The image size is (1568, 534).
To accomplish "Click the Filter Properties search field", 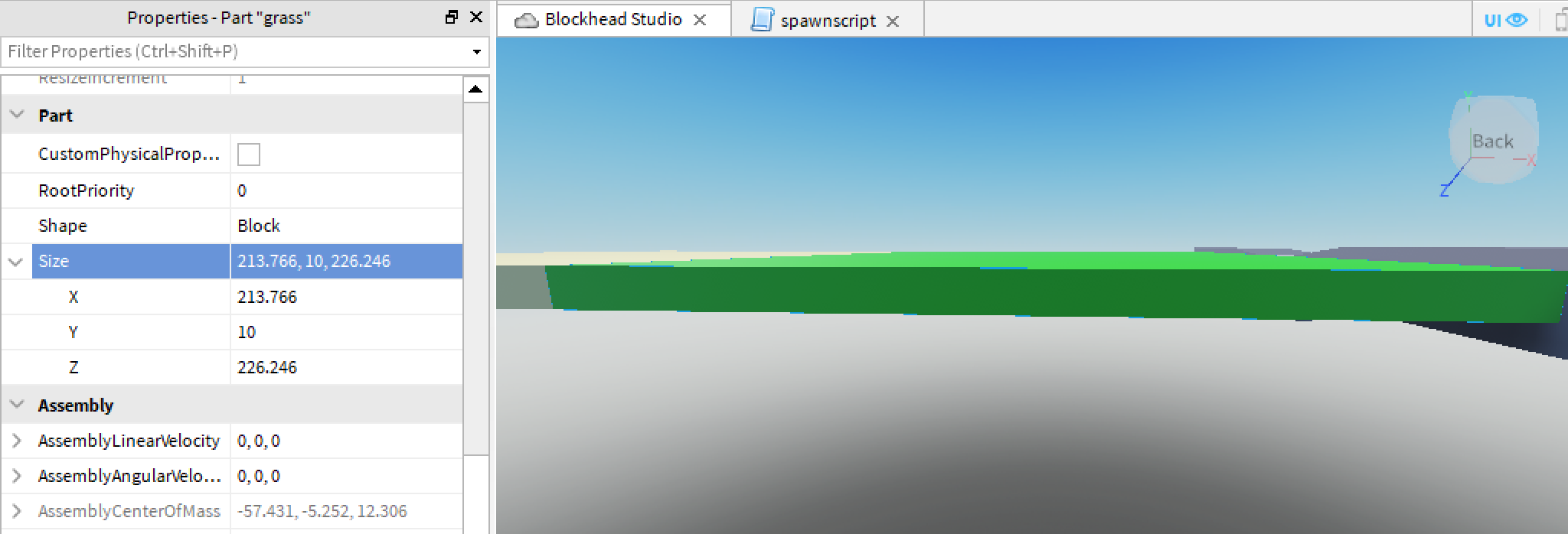I will click(237, 51).
